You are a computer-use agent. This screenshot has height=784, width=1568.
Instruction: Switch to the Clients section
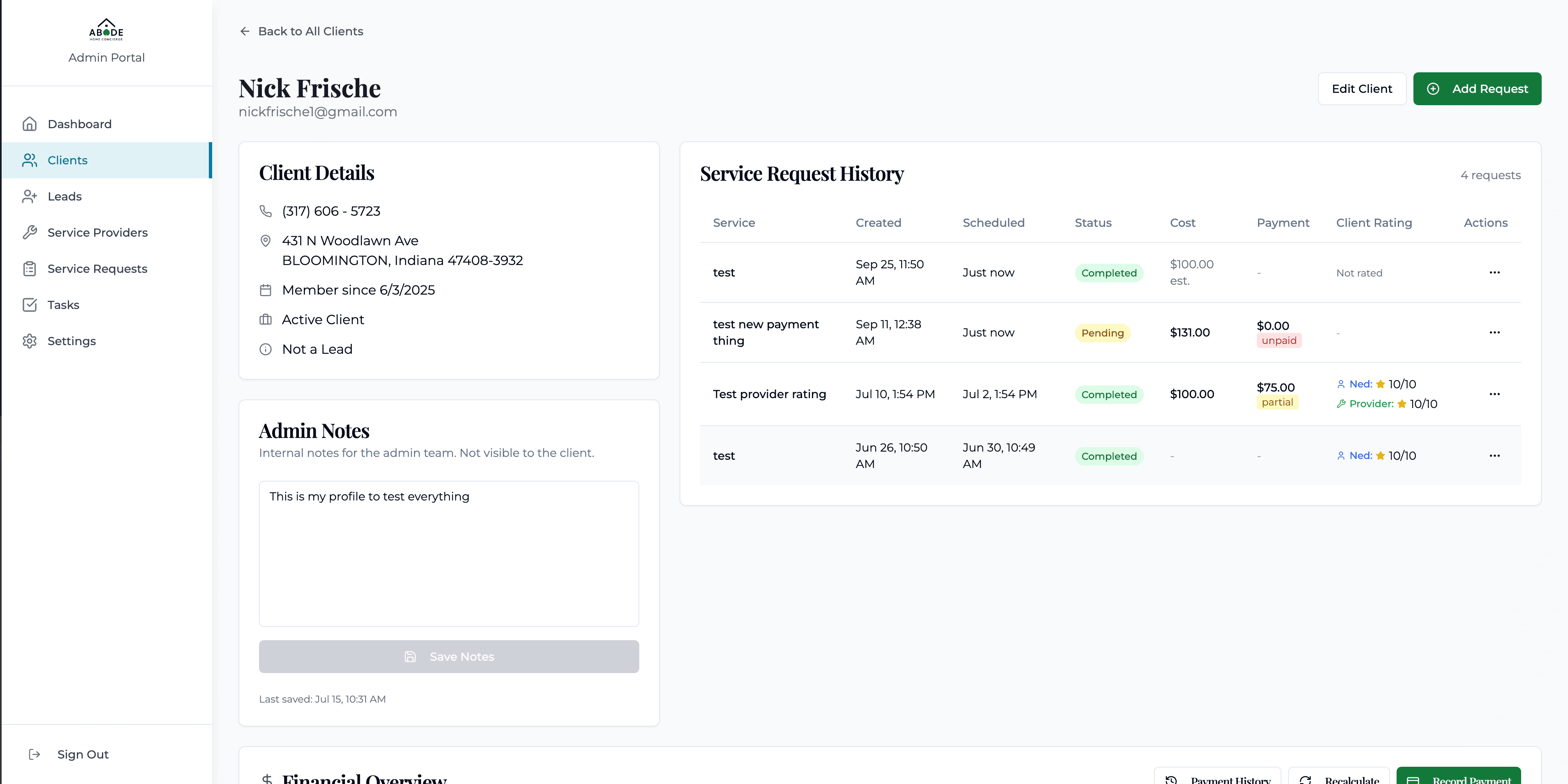pyautogui.click(x=67, y=160)
